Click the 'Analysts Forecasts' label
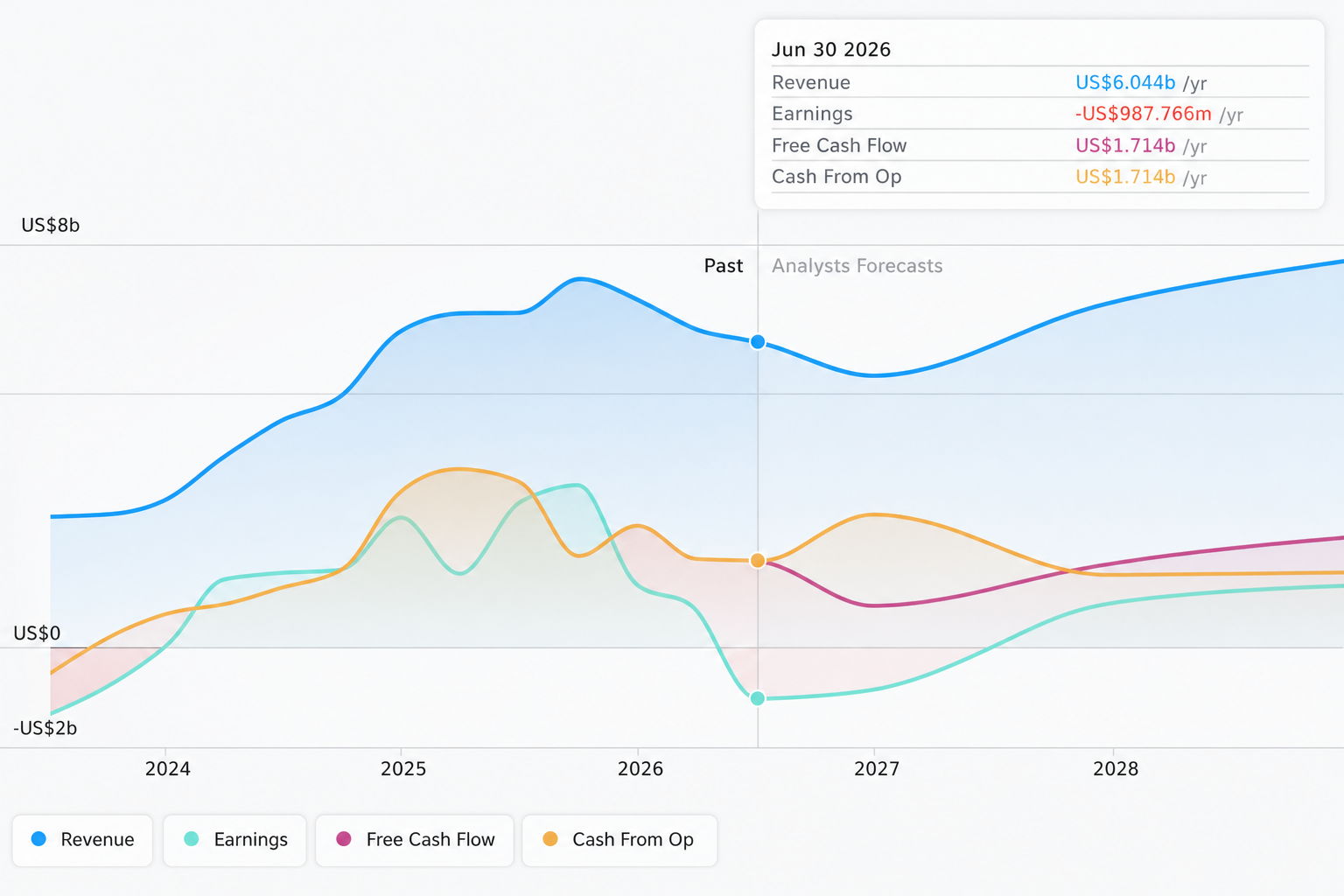 [x=857, y=266]
